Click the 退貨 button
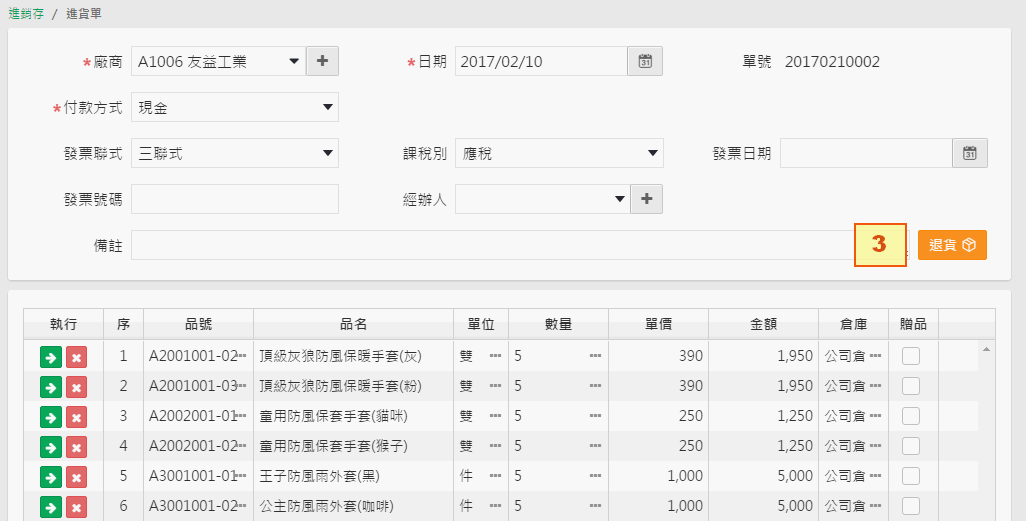 point(952,245)
